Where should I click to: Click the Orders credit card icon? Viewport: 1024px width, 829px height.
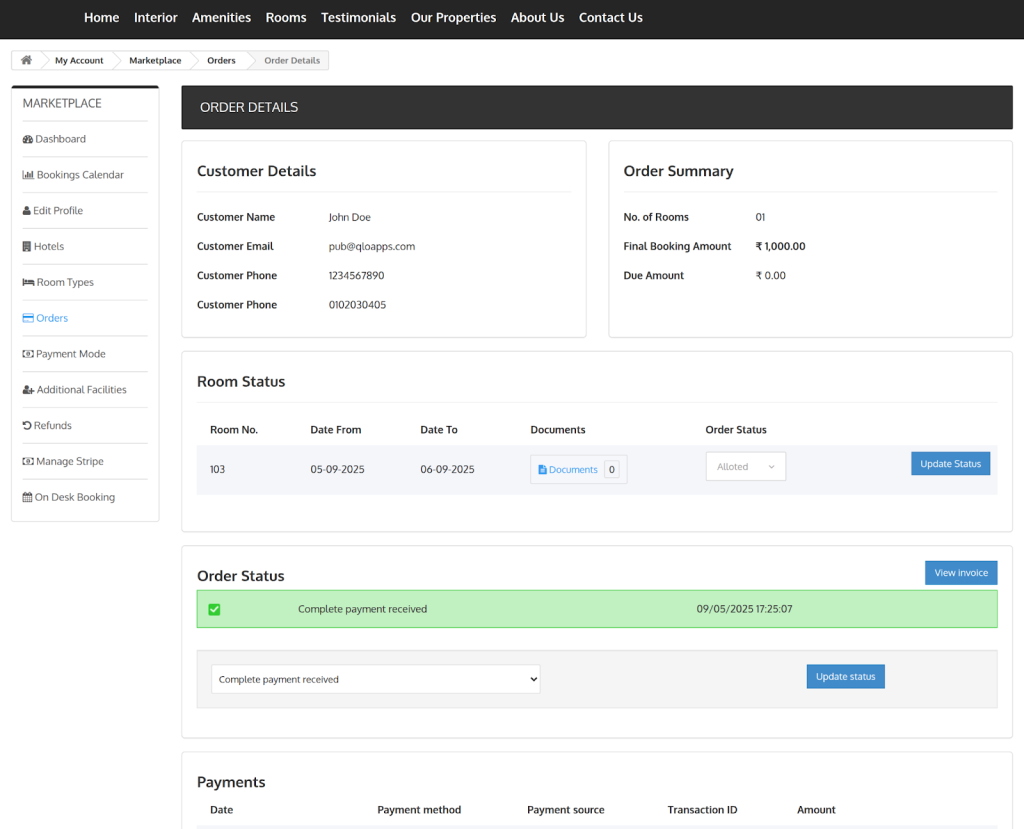(x=28, y=318)
